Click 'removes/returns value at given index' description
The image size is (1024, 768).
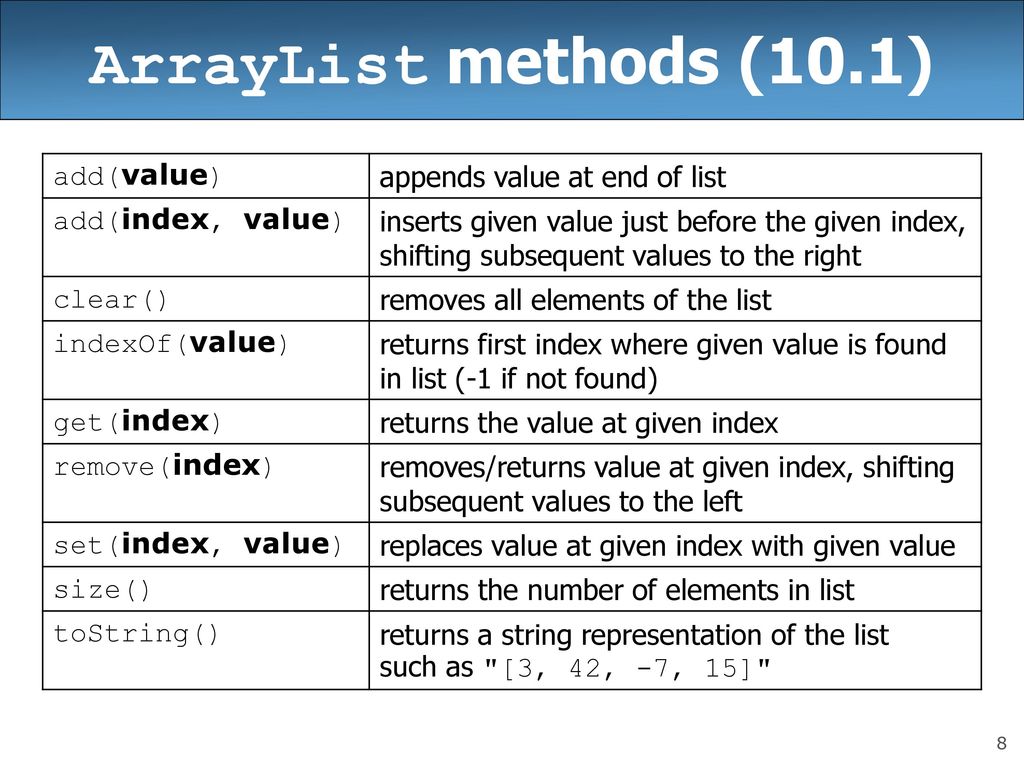(x=666, y=484)
